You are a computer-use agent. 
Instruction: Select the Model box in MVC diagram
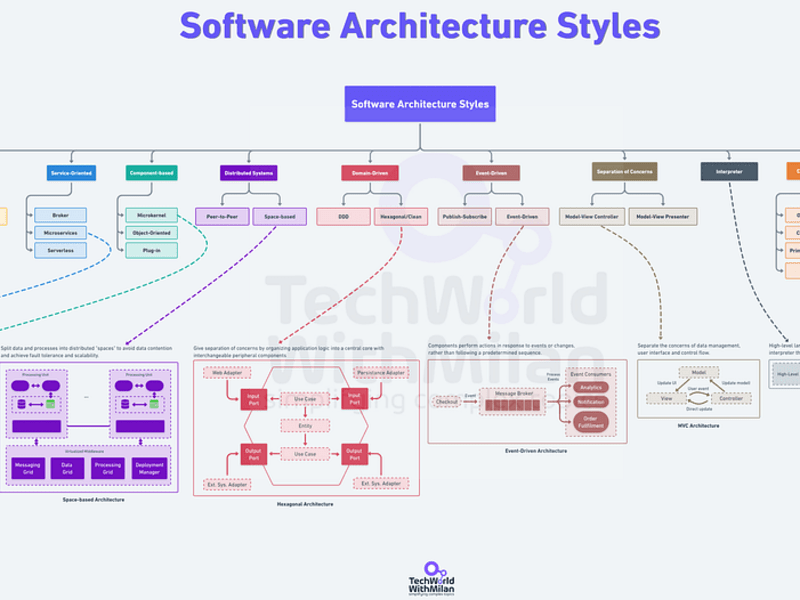(699, 372)
